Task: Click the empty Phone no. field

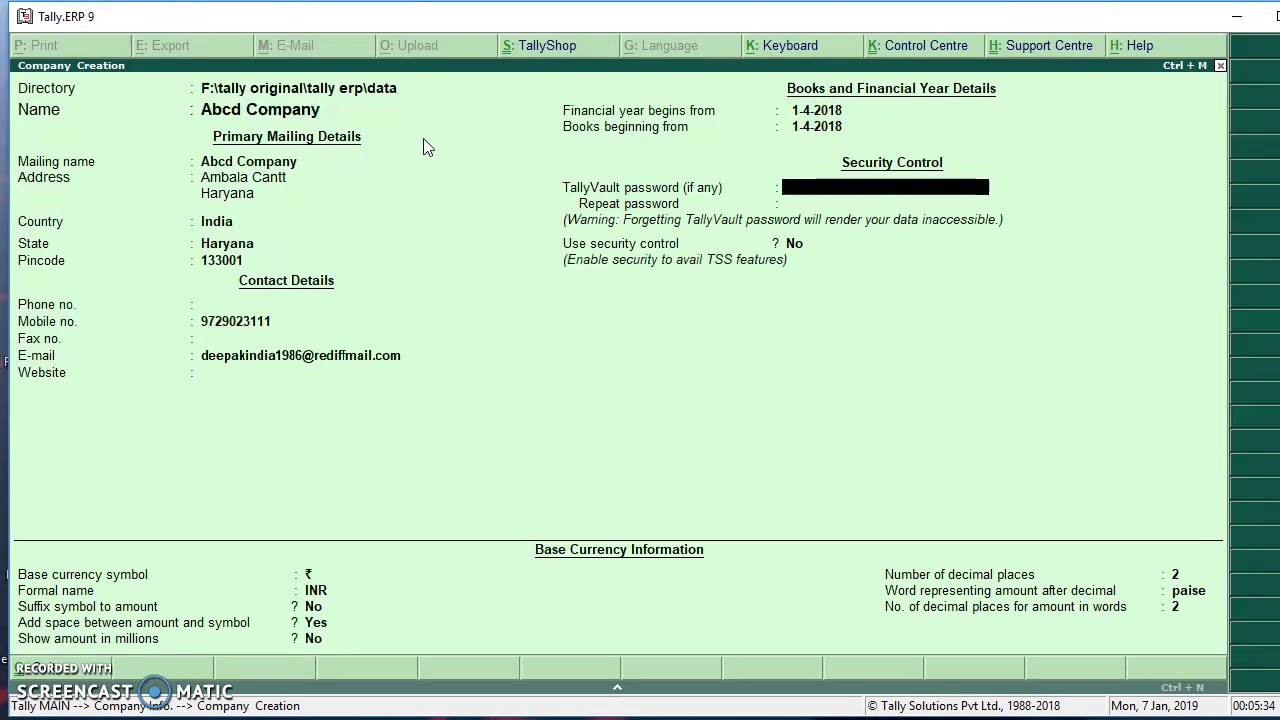Action: 300,305
